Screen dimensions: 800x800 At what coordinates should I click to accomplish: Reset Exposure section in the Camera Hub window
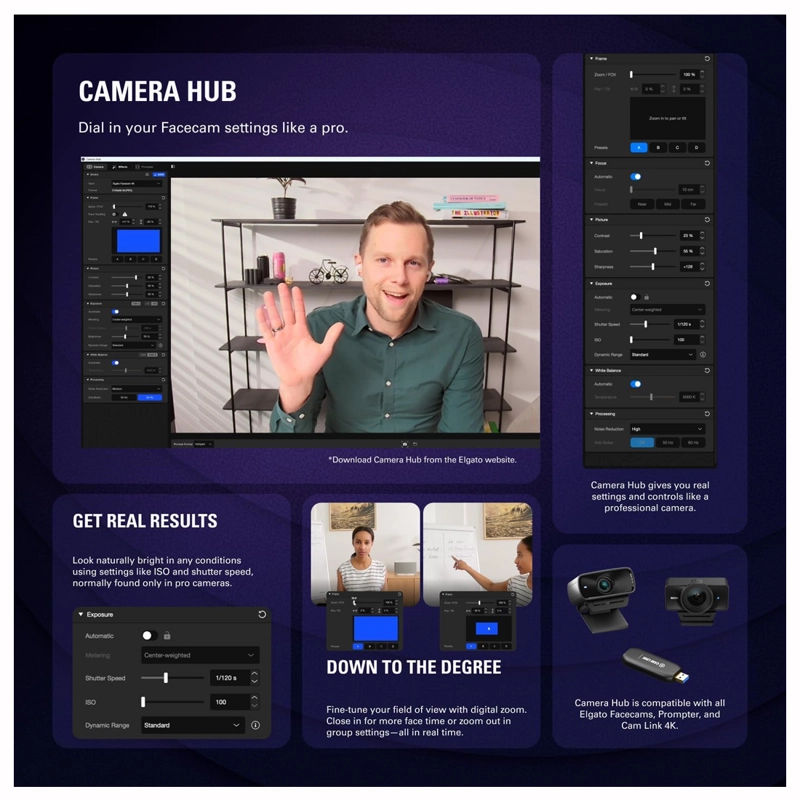click(163, 304)
